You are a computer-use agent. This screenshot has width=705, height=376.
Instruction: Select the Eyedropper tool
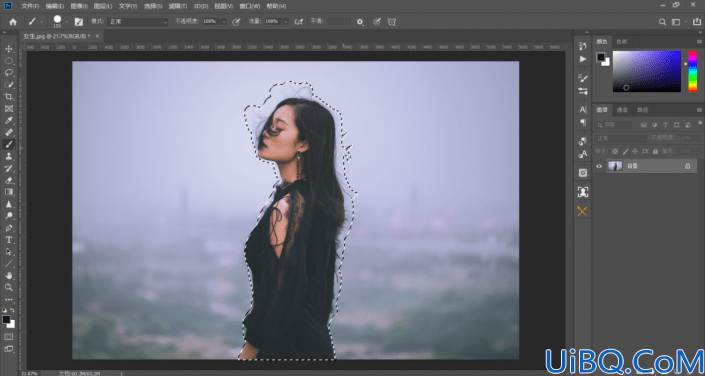pos(9,120)
